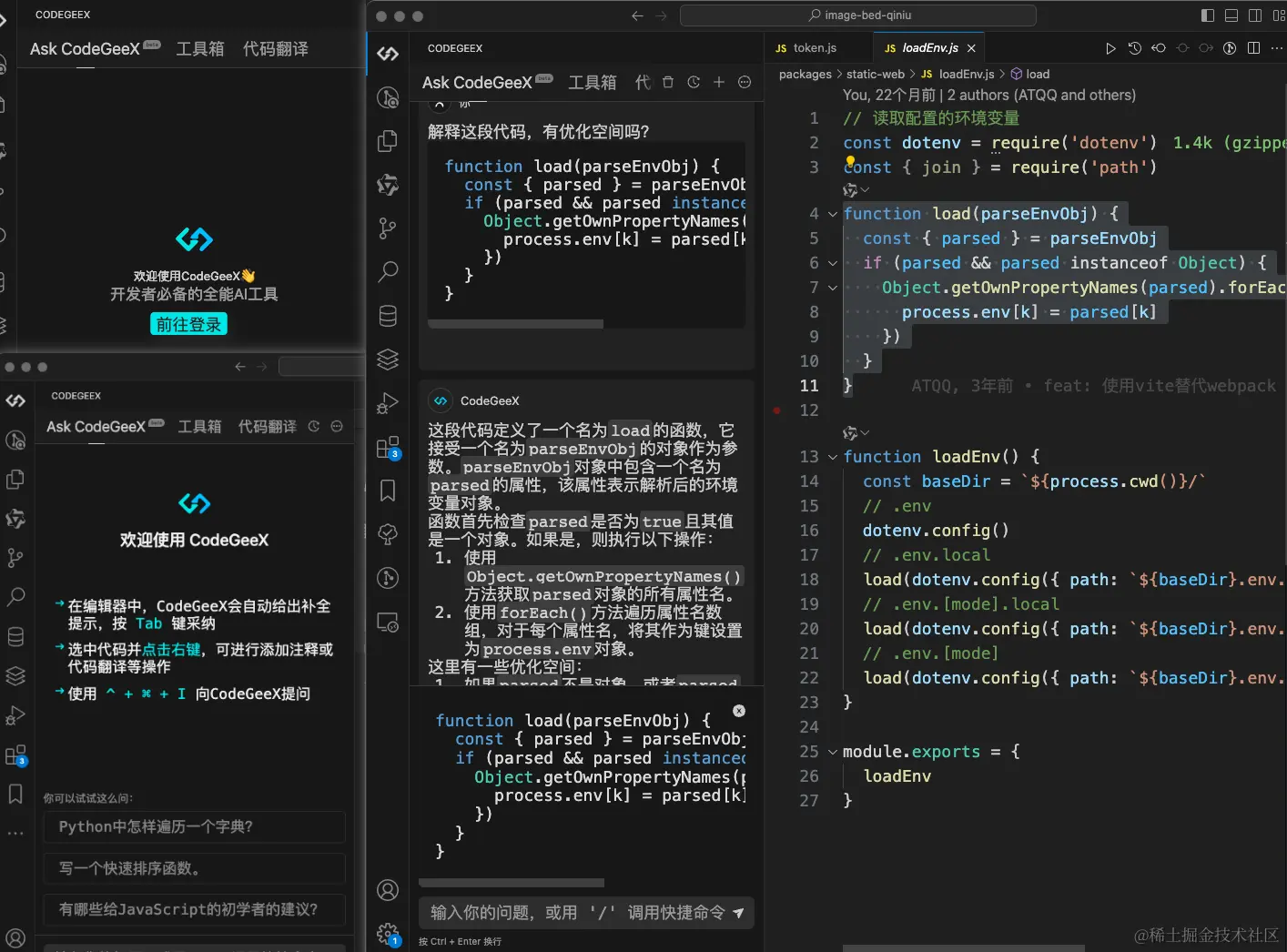Open CodeGeeX view in main window activity bar
This screenshot has width=1287, height=952.
tap(388, 54)
